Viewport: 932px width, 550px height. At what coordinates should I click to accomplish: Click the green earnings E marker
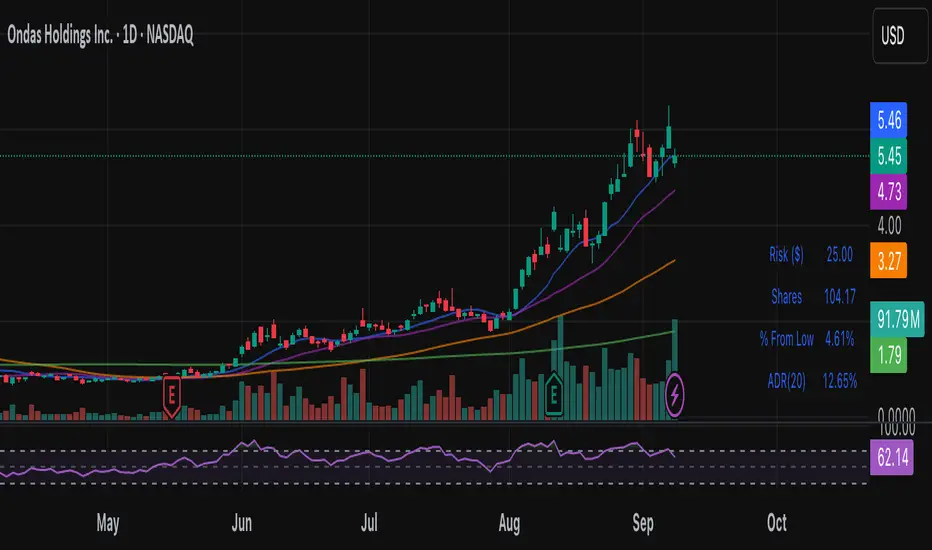(x=554, y=394)
